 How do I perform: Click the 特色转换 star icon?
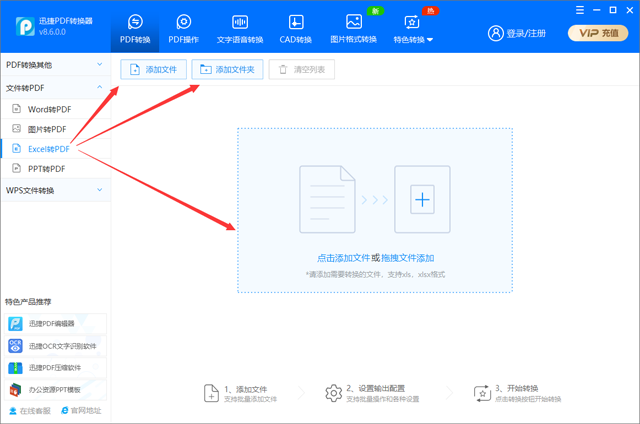pyautogui.click(x=412, y=22)
